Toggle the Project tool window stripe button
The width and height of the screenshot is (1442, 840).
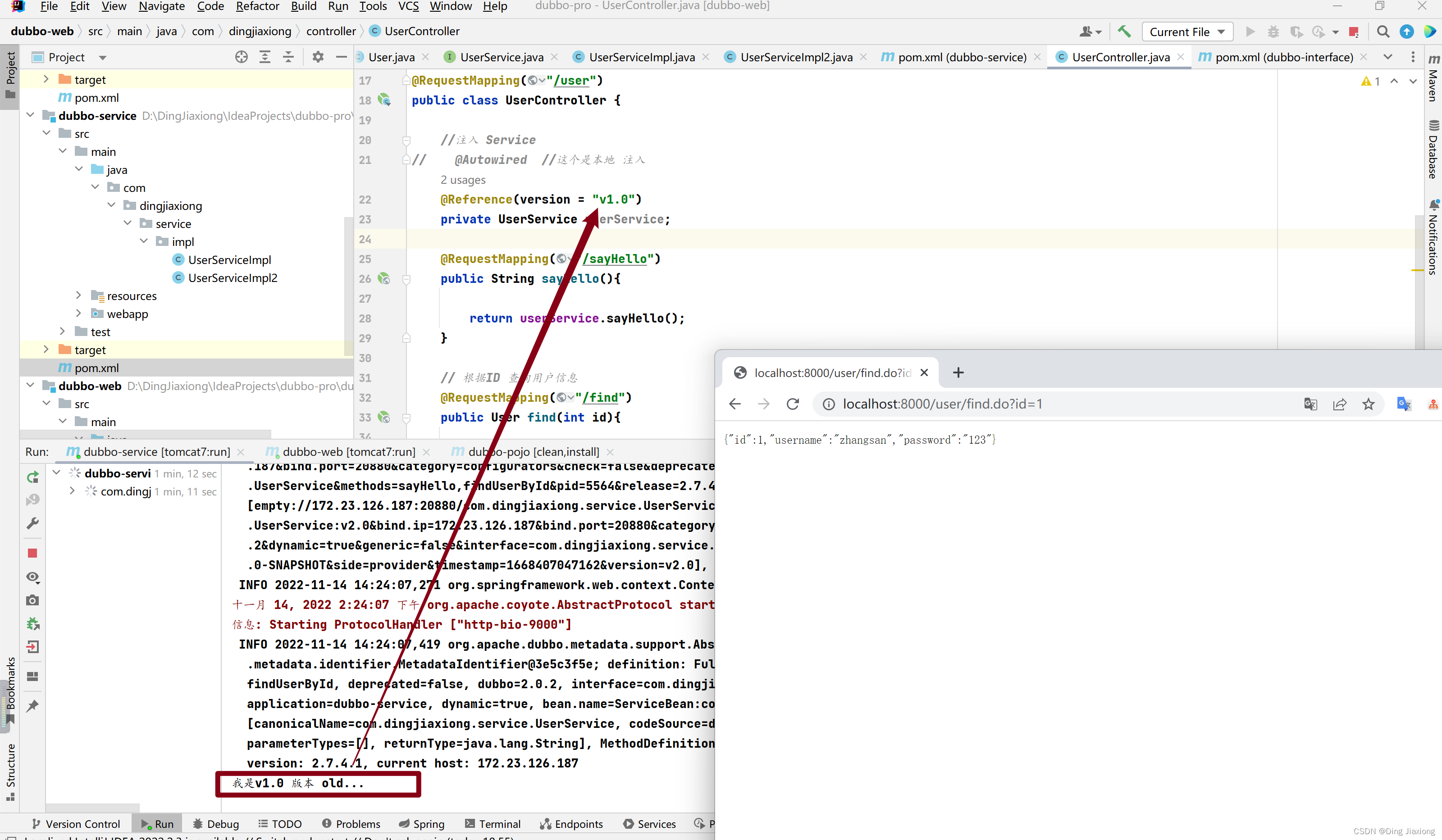[x=10, y=76]
